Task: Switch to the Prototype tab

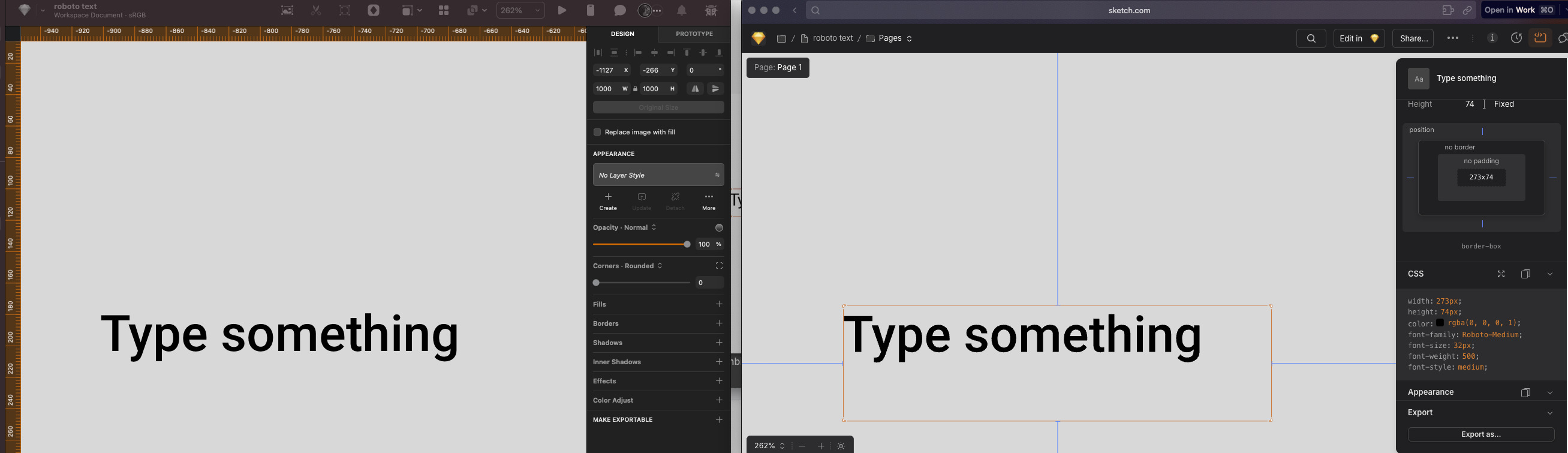Action: [x=694, y=34]
